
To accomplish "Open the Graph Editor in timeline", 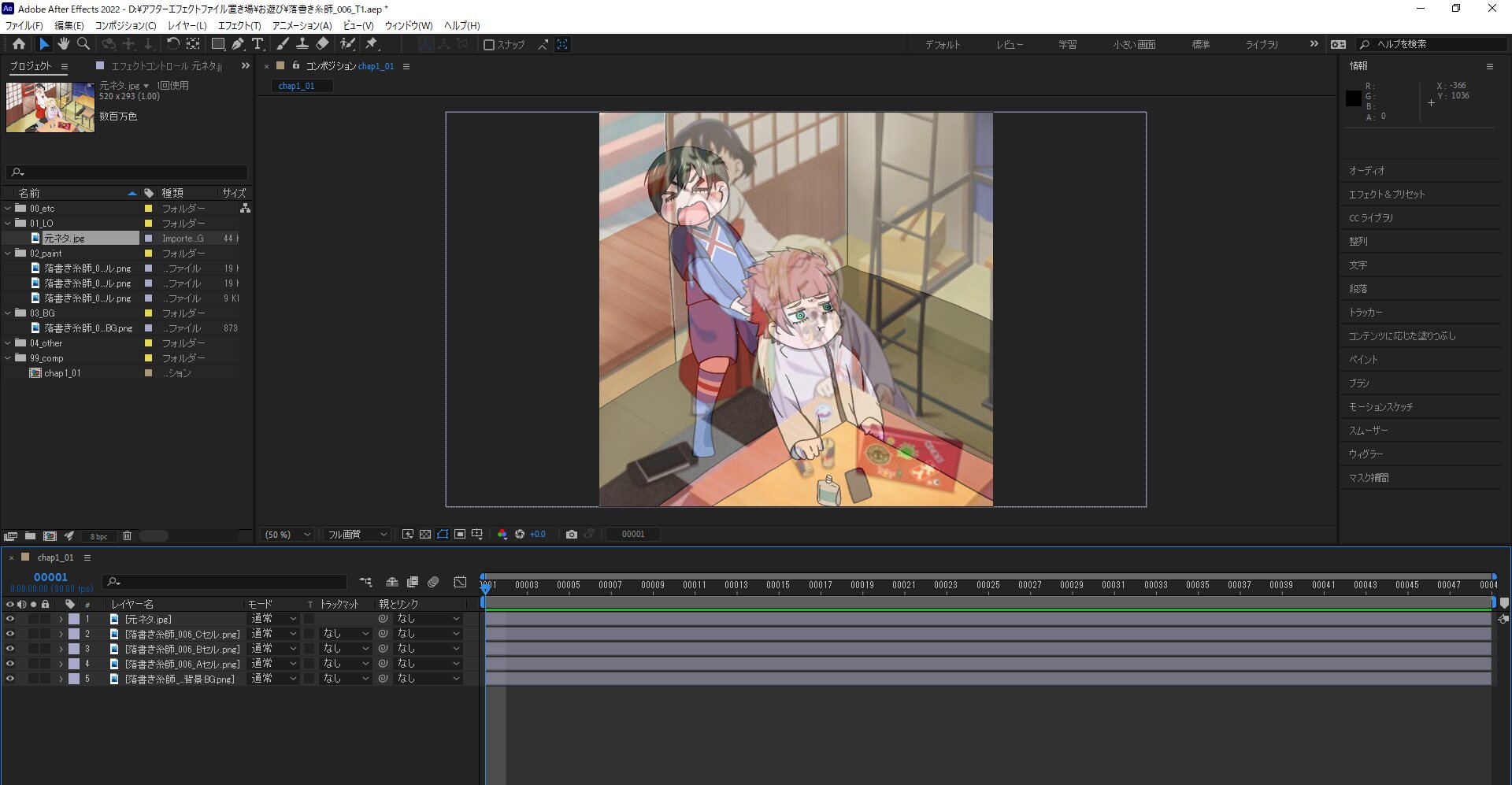I will (460, 582).
